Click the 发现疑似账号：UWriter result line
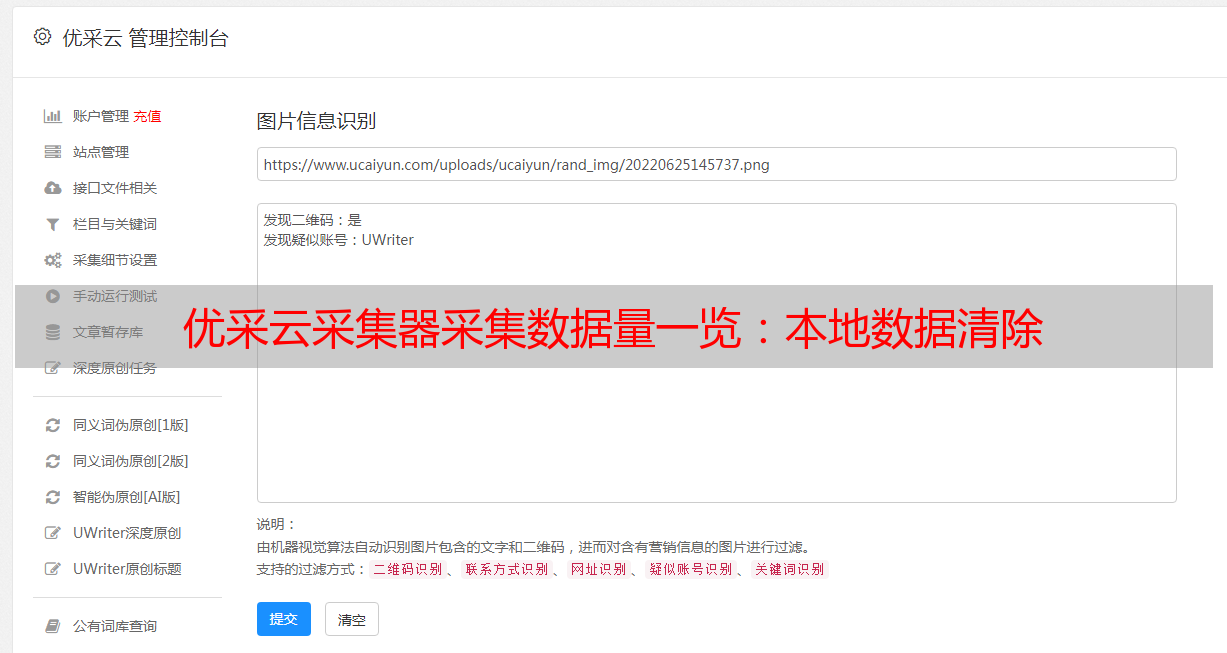 point(339,240)
